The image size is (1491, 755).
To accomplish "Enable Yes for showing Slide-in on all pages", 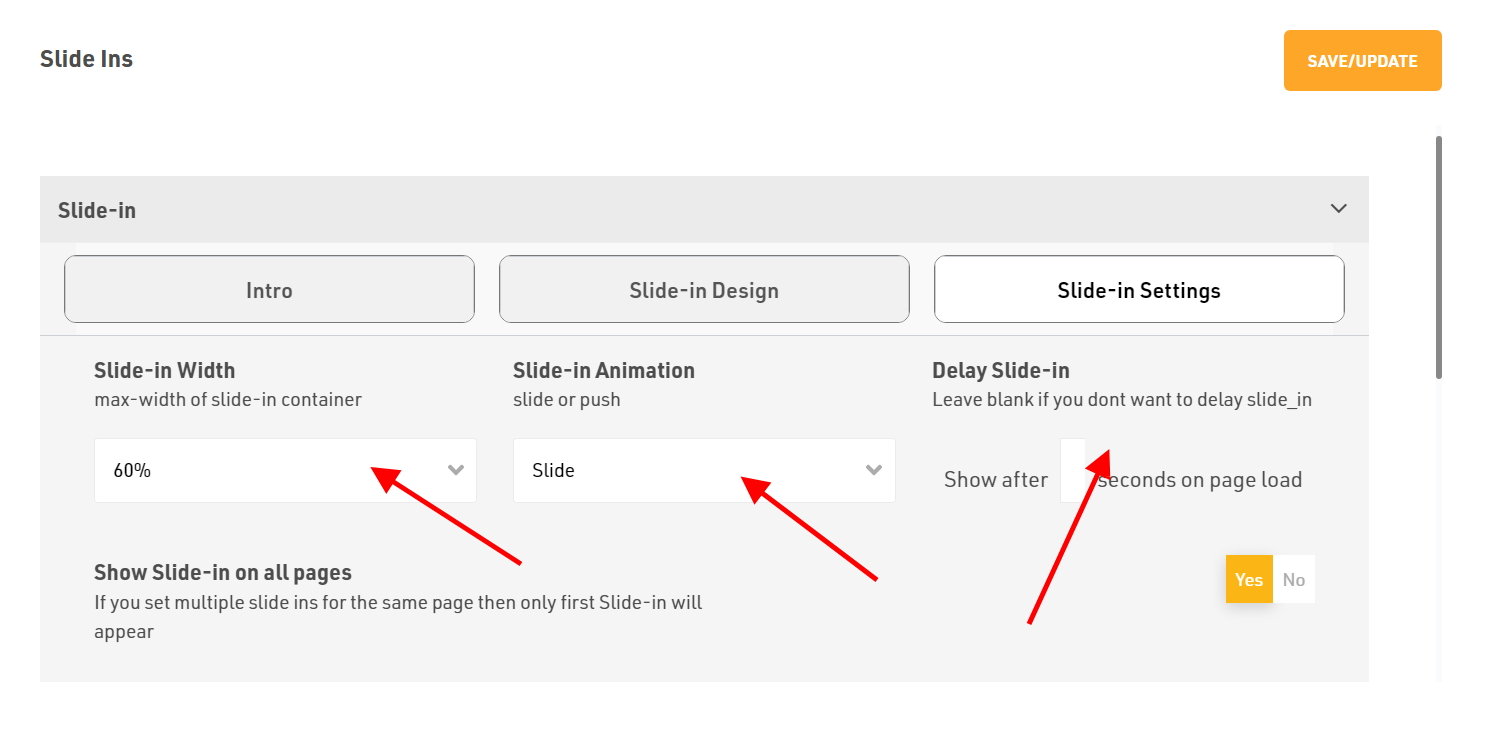I will pos(1249,580).
